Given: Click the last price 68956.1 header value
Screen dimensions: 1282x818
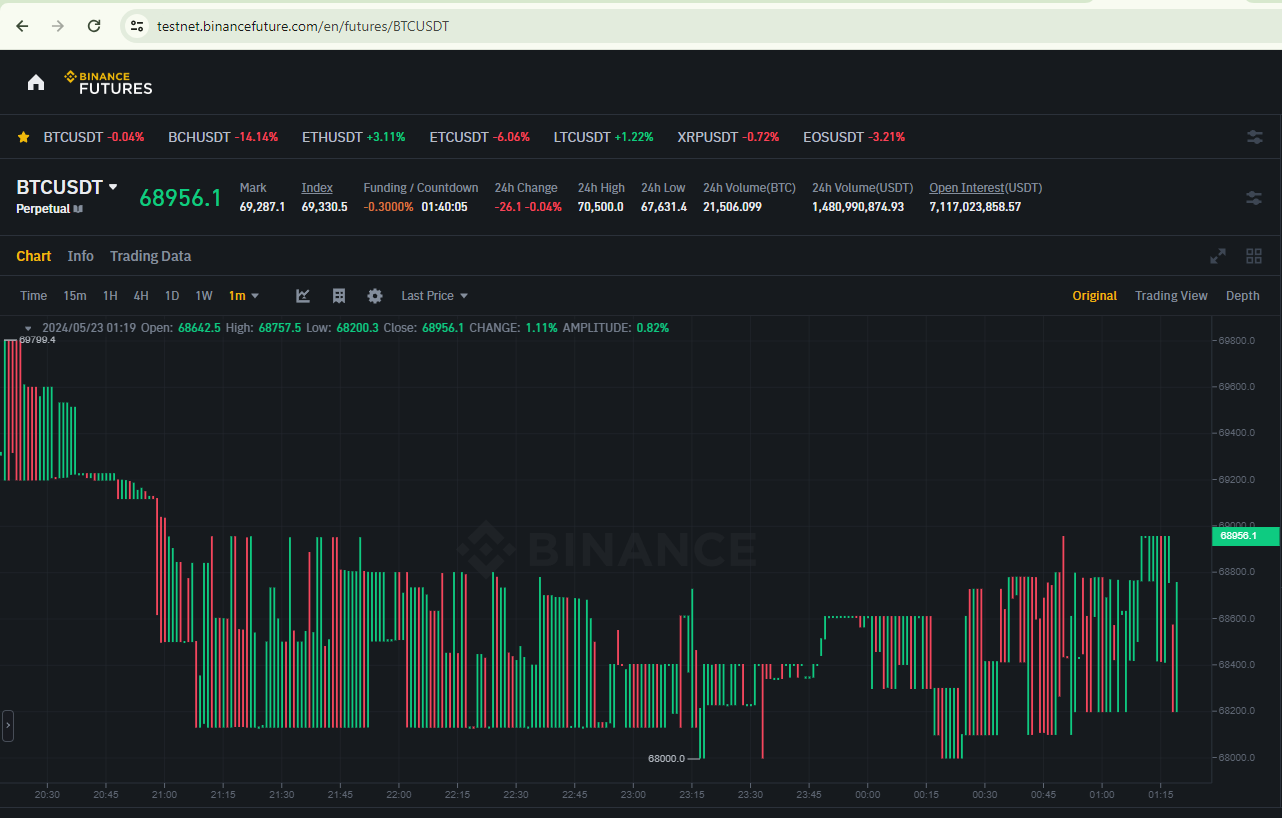Looking at the screenshot, I should [180, 198].
